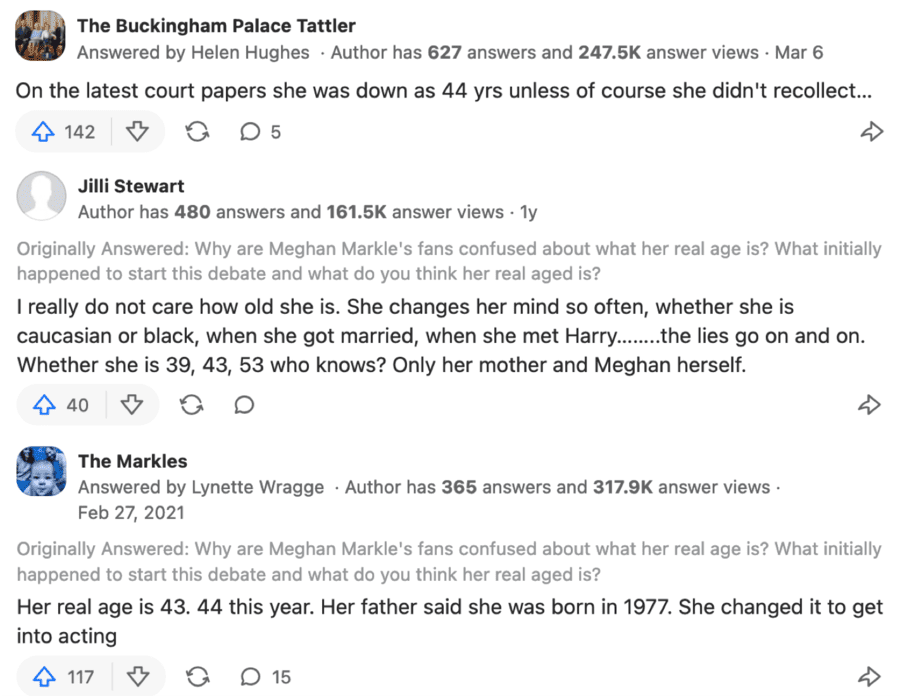Downvote Jilli Stewart's answer
The height and width of the screenshot is (696, 900).
click(132, 405)
